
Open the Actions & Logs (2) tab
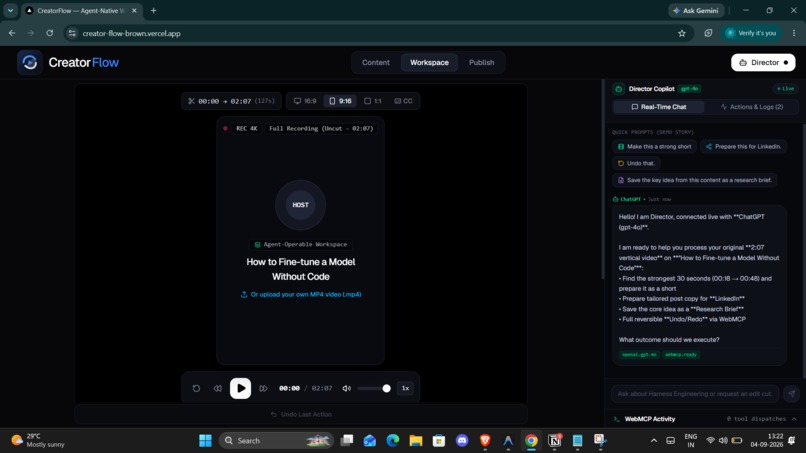click(x=752, y=107)
